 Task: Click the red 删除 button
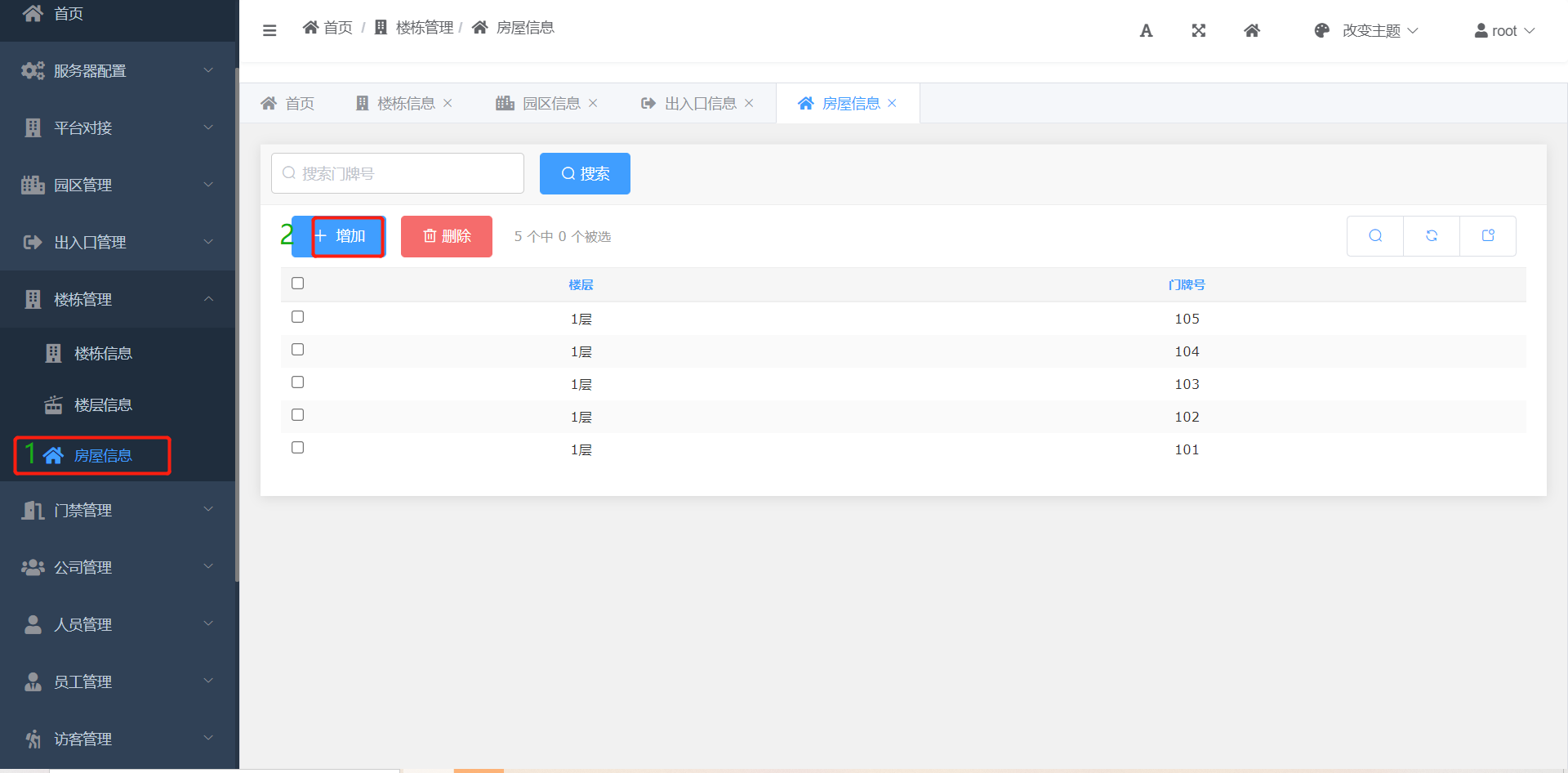point(447,237)
